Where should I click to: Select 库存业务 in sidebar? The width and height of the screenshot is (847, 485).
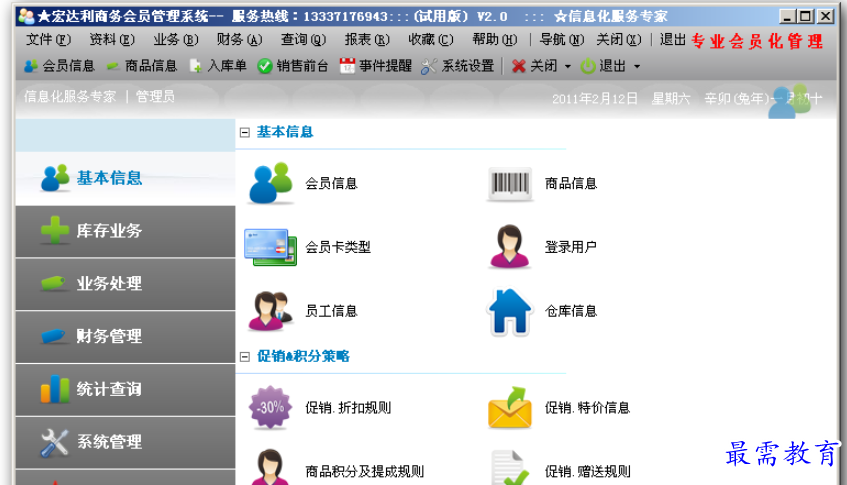pyautogui.click(x=125, y=231)
